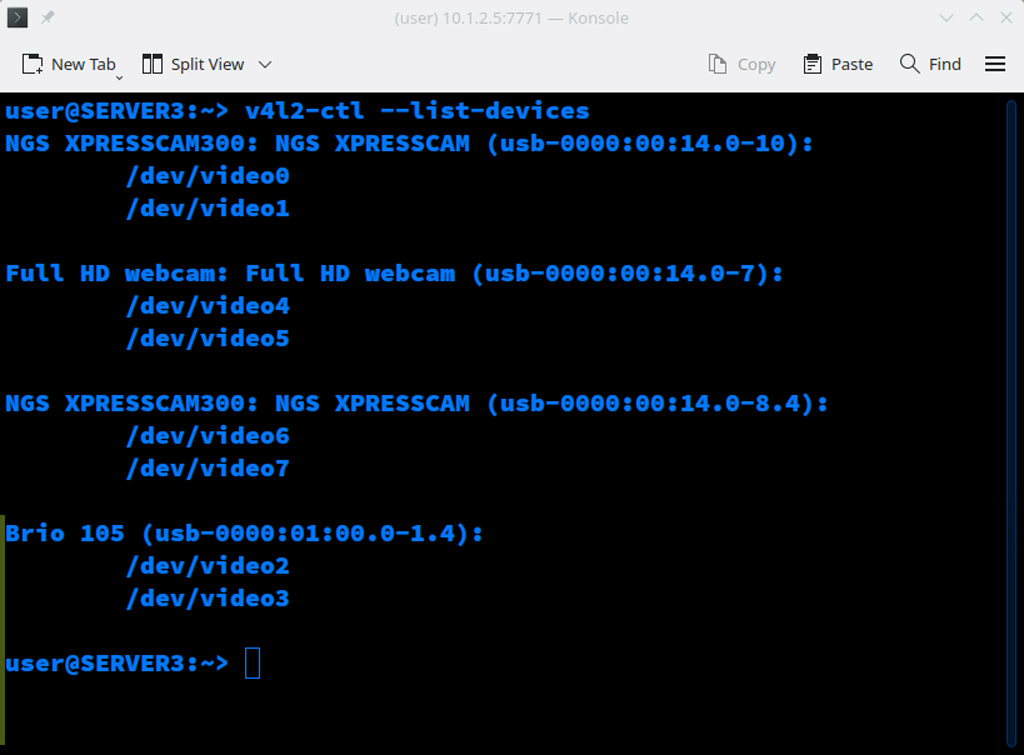Click the Konsole terminal app icon
The width and height of the screenshot is (1024, 755).
pos(17,18)
